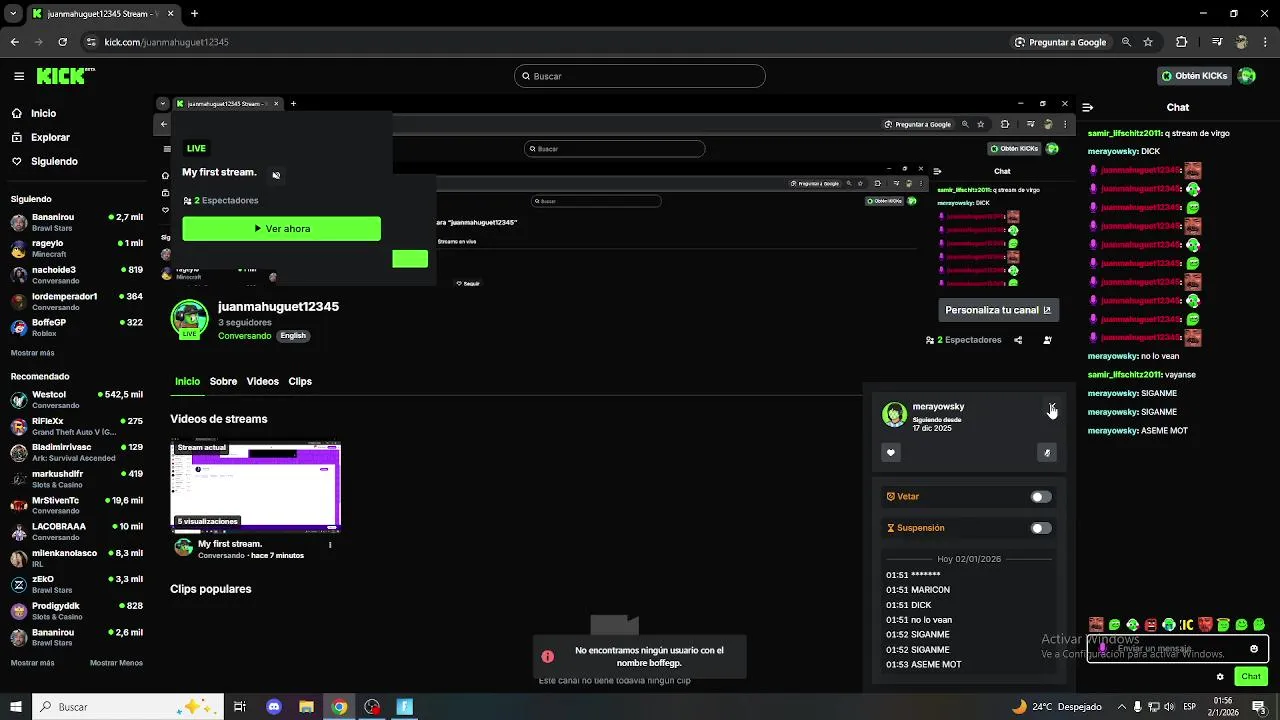
Task: Switch to the Sobre tab
Action: point(223,381)
